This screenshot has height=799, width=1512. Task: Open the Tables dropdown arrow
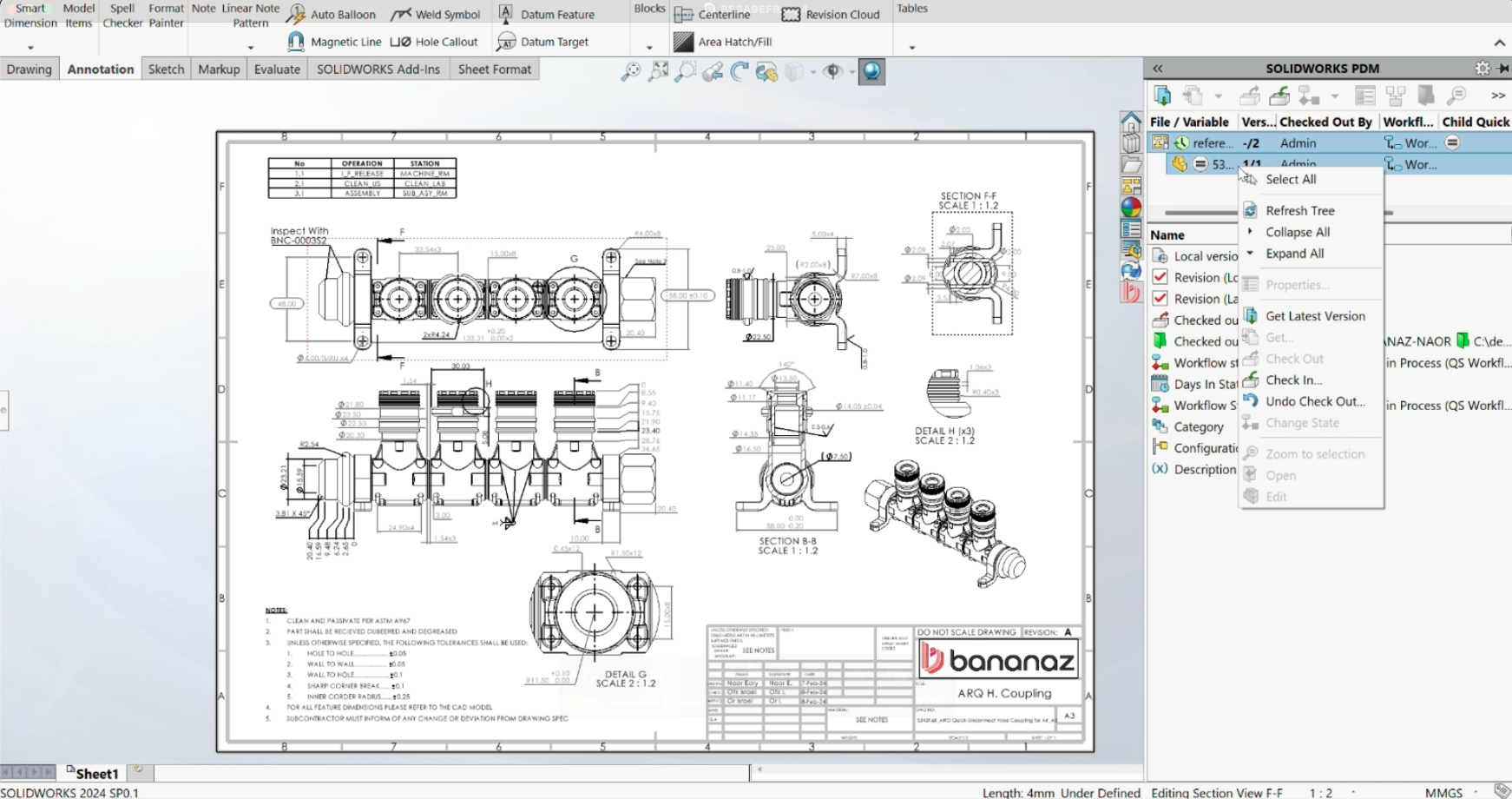point(911,48)
